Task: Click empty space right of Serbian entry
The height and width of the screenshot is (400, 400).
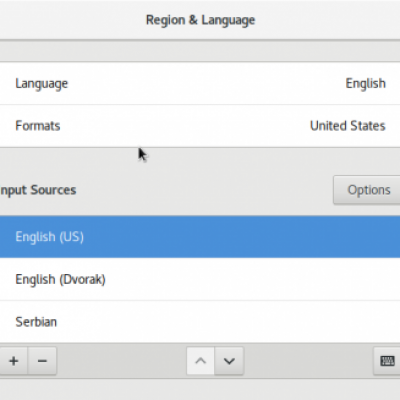Action: (x=227, y=322)
